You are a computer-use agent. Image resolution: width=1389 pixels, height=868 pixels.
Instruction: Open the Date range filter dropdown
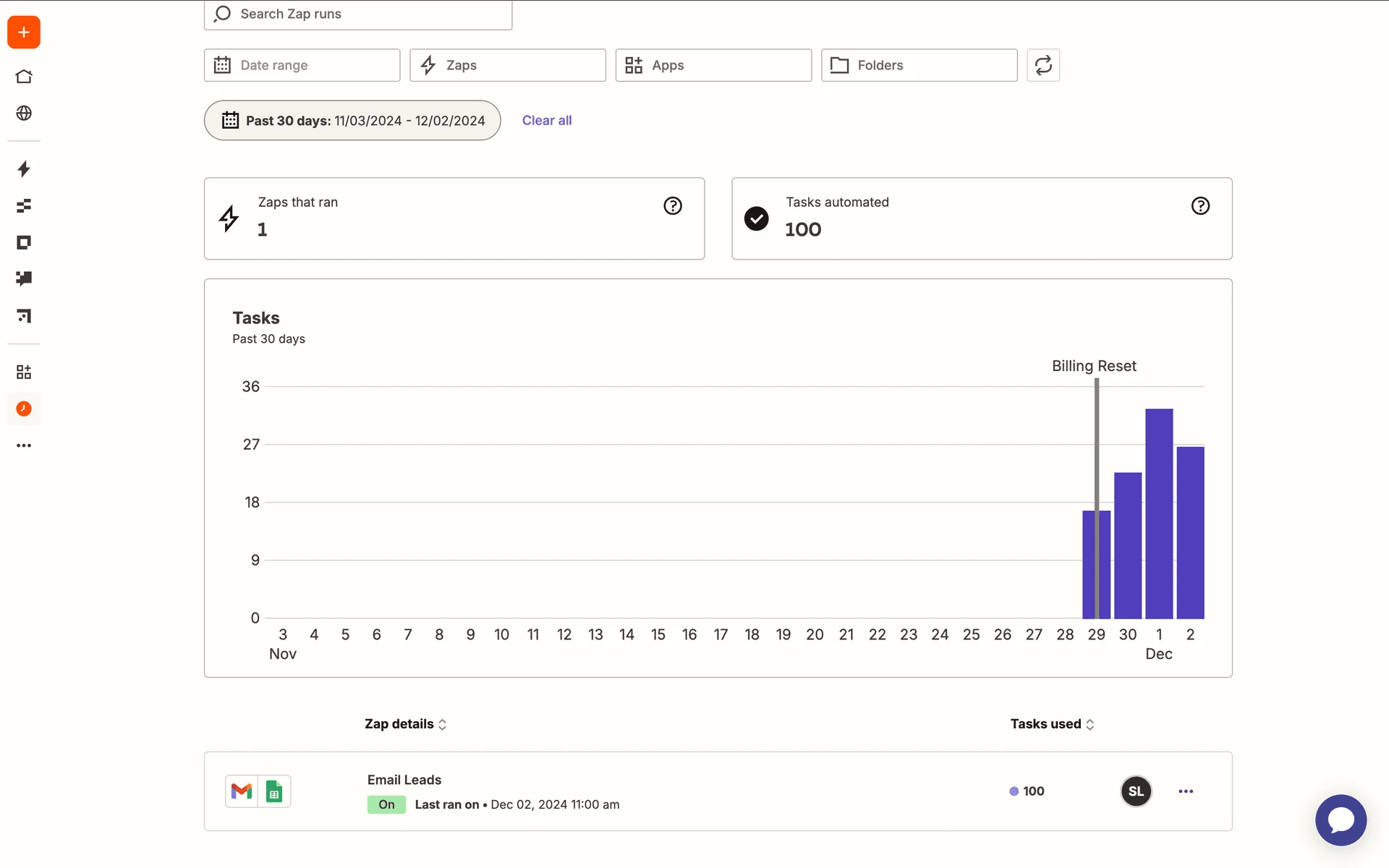pos(302,65)
